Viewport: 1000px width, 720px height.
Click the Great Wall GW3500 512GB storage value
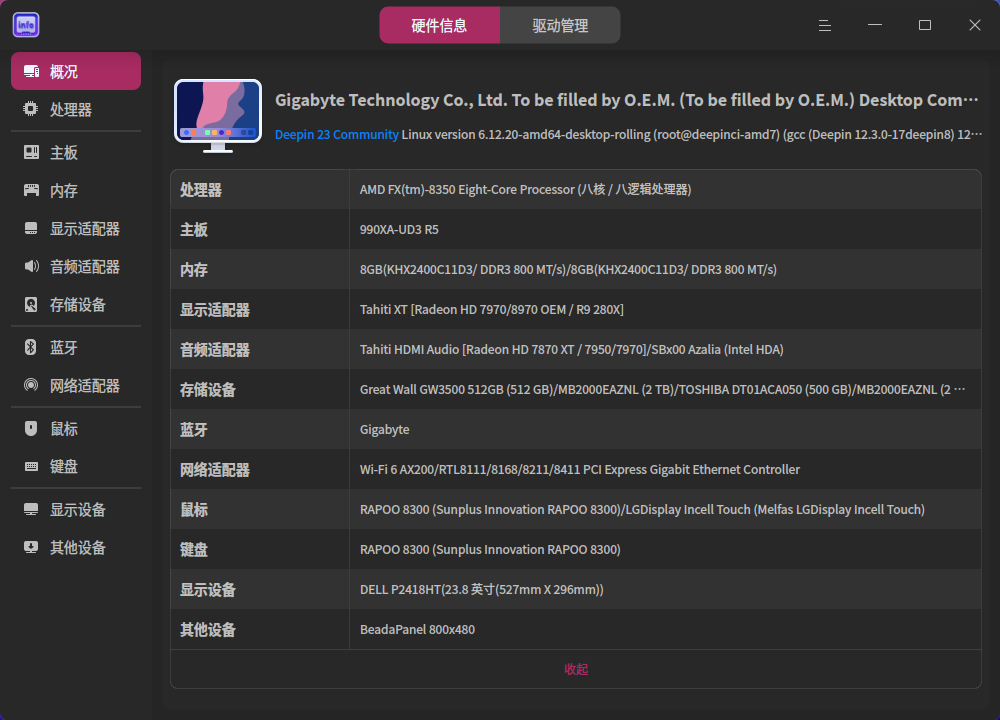662,389
